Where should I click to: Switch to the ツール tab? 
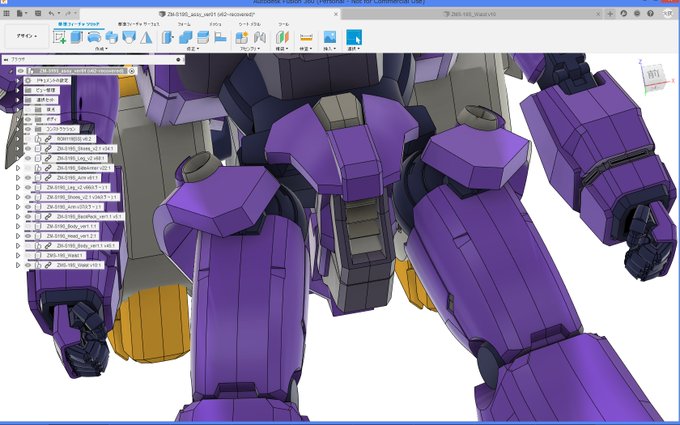pyautogui.click(x=283, y=24)
